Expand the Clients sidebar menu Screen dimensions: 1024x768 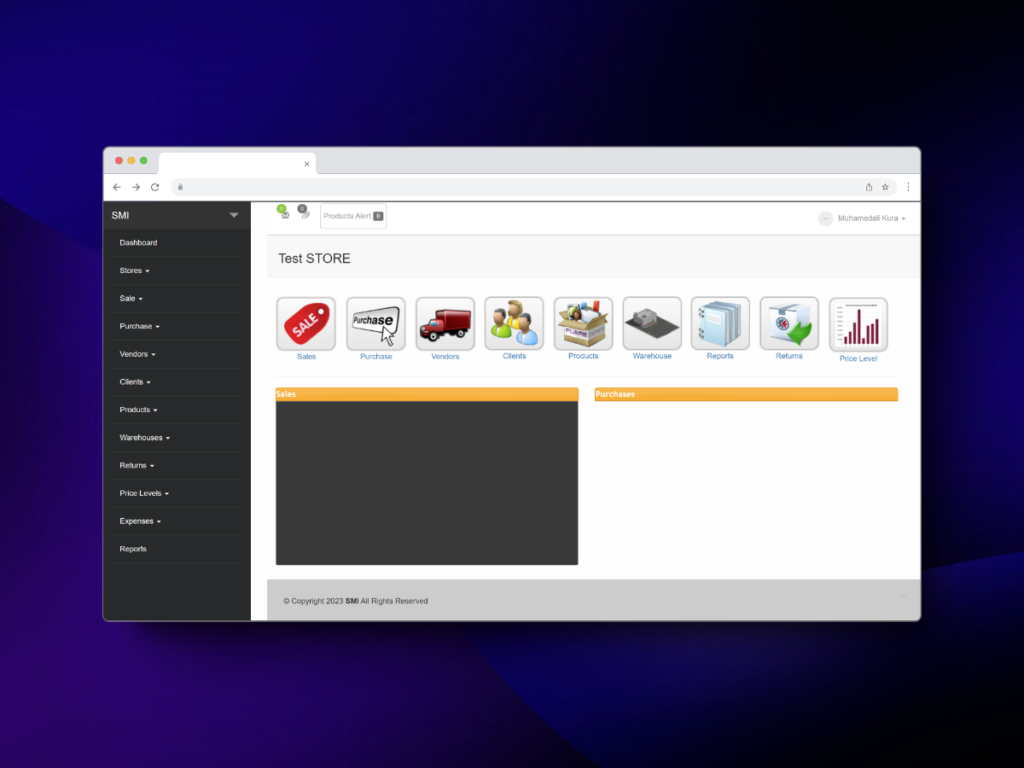point(135,382)
